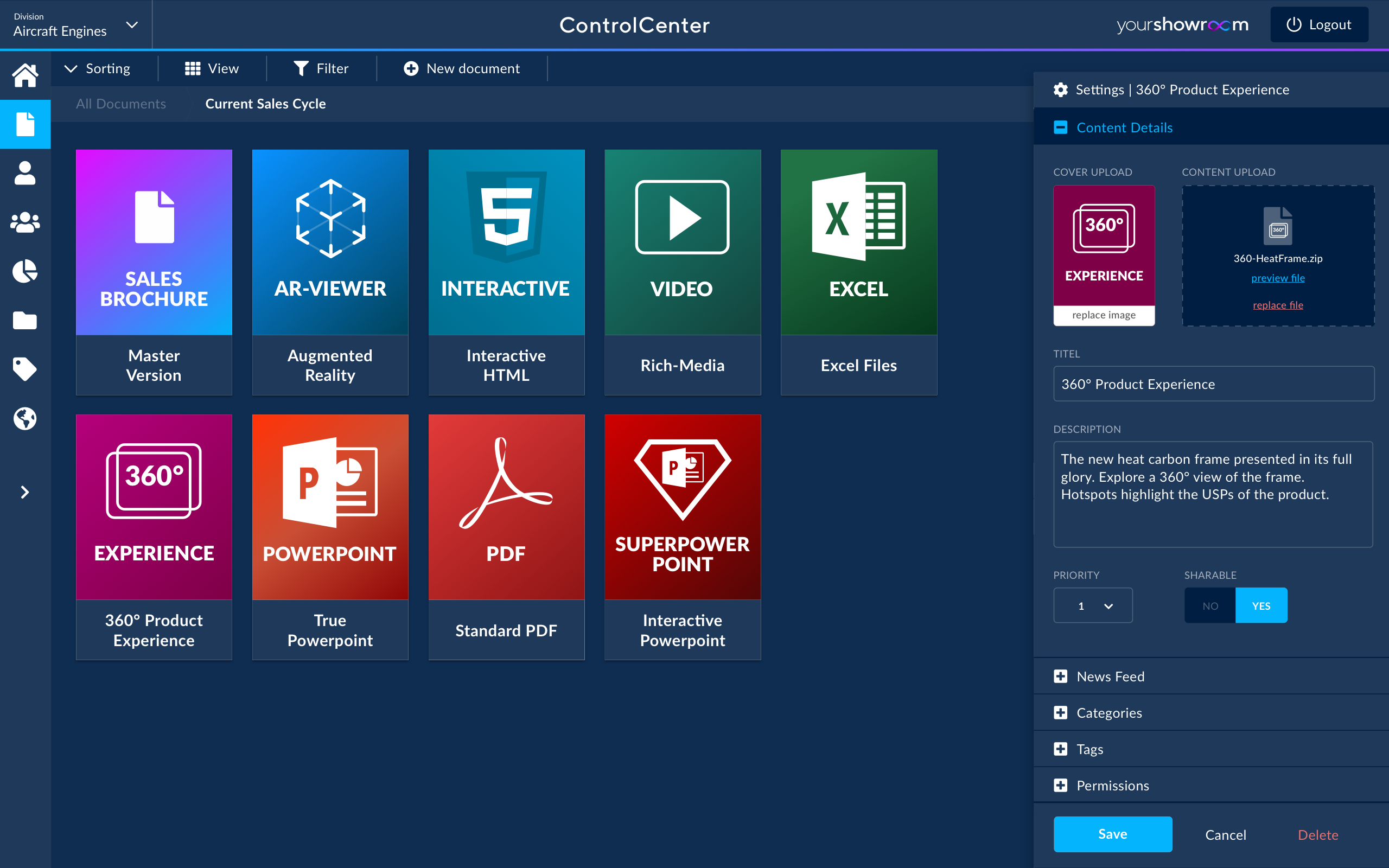Image resolution: width=1389 pixels, height=868 pixels.
Task: Open the globe section in the sidebar
Action: (26, 419)
